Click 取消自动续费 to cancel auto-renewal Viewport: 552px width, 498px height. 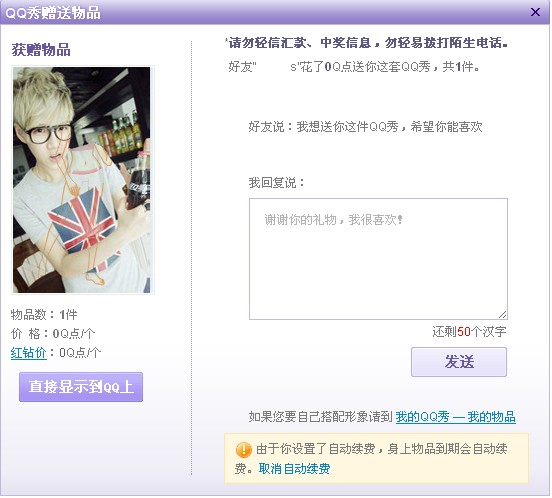tap(294, 469)
